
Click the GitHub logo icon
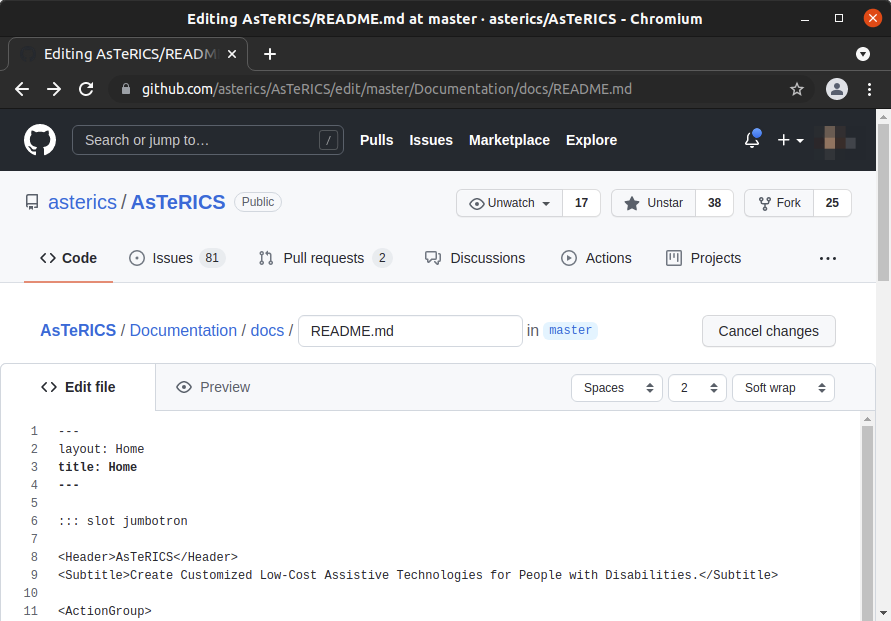click(40, 140)
